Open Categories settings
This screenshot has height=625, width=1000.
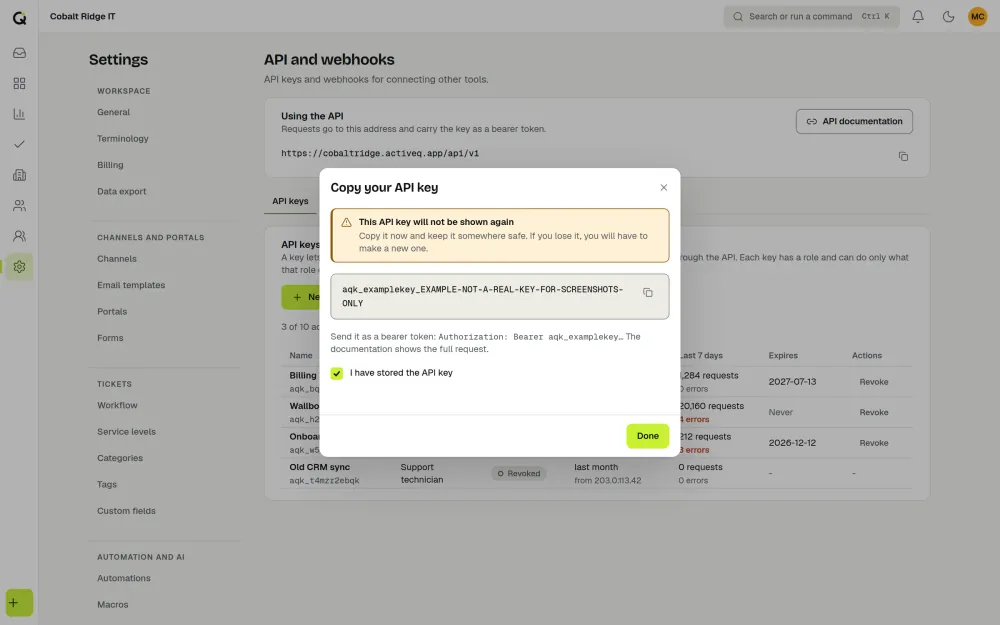pos(120,458)
